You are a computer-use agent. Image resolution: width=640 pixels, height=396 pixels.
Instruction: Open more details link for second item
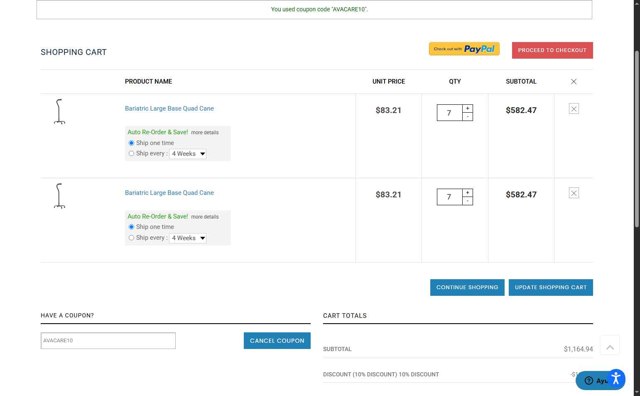point(205,217)
